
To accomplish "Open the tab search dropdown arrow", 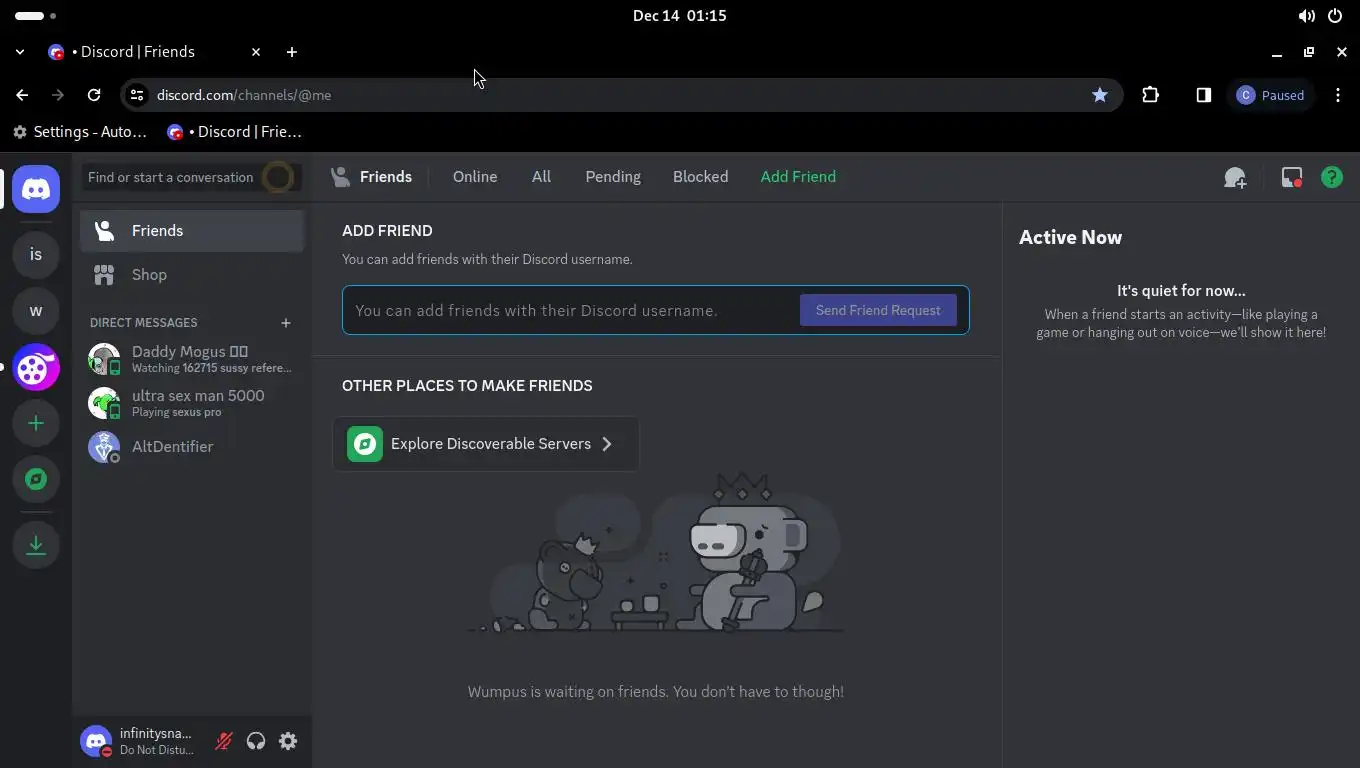I will 20,52.
